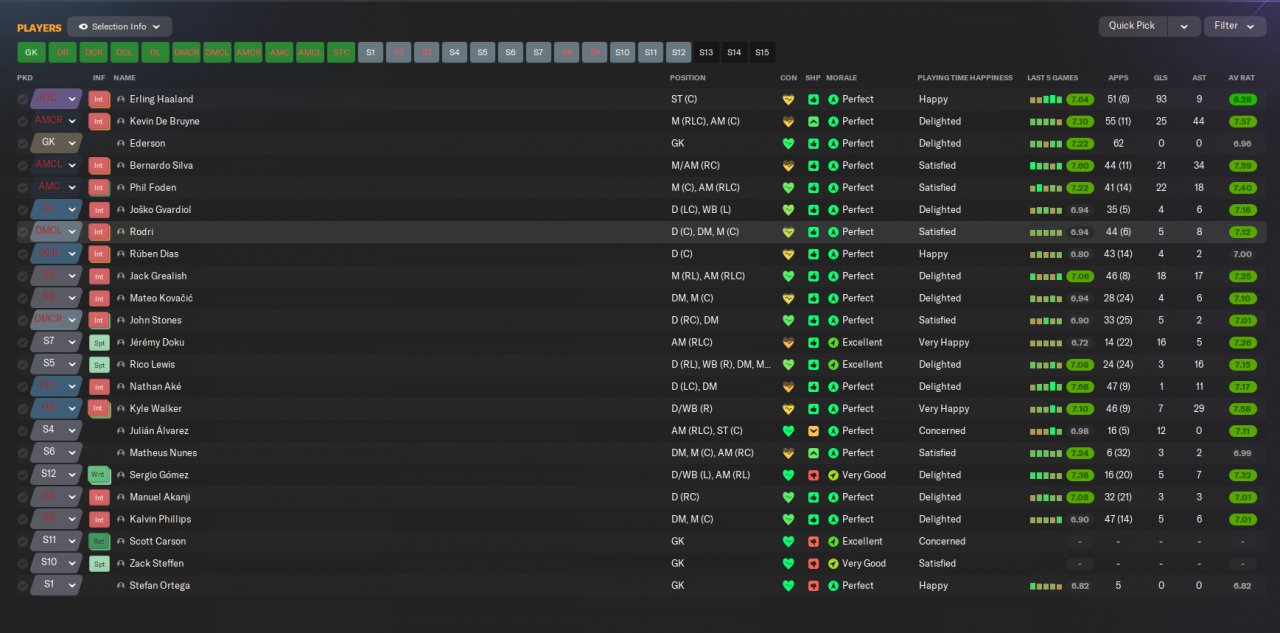
Task: Click the Excellent morale icon for Jérémy Doku
Action: click(833, 342)
